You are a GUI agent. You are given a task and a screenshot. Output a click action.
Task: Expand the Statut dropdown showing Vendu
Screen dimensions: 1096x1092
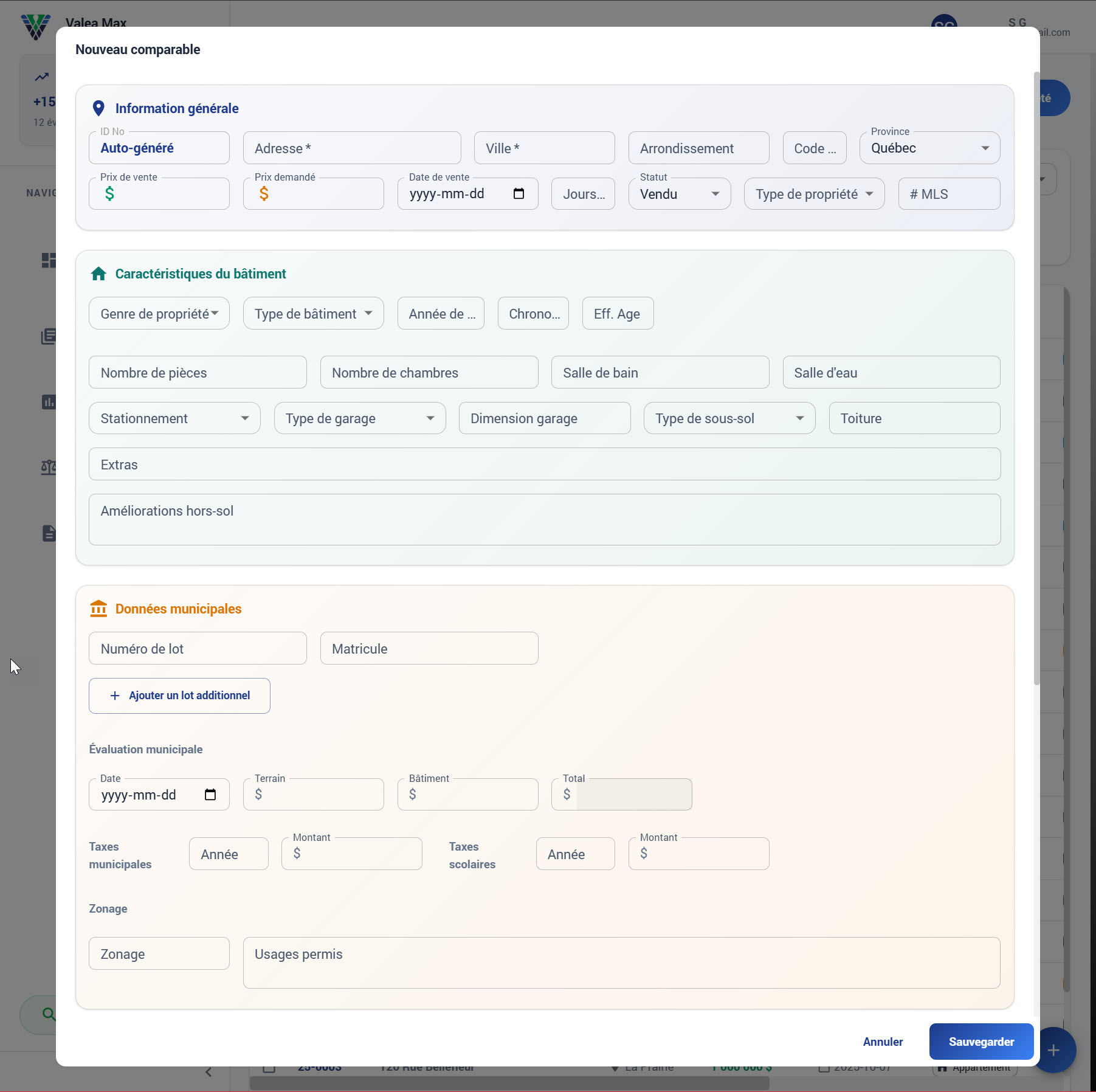pos(679,194)
